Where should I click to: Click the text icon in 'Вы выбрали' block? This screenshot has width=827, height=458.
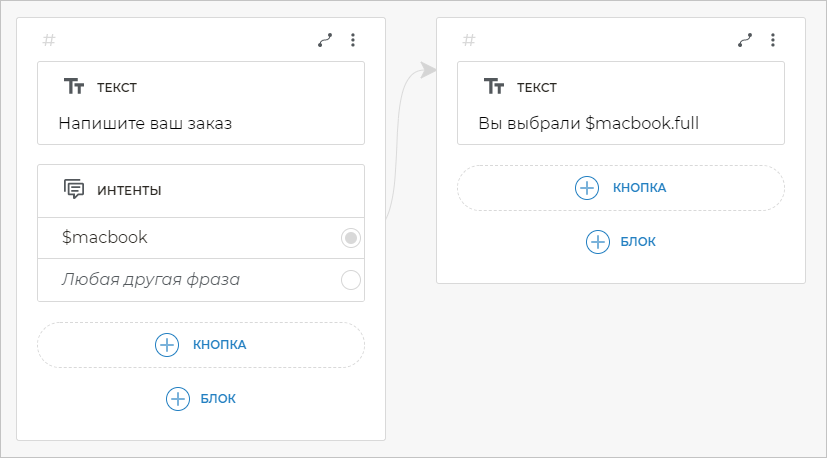click(494, 87)
